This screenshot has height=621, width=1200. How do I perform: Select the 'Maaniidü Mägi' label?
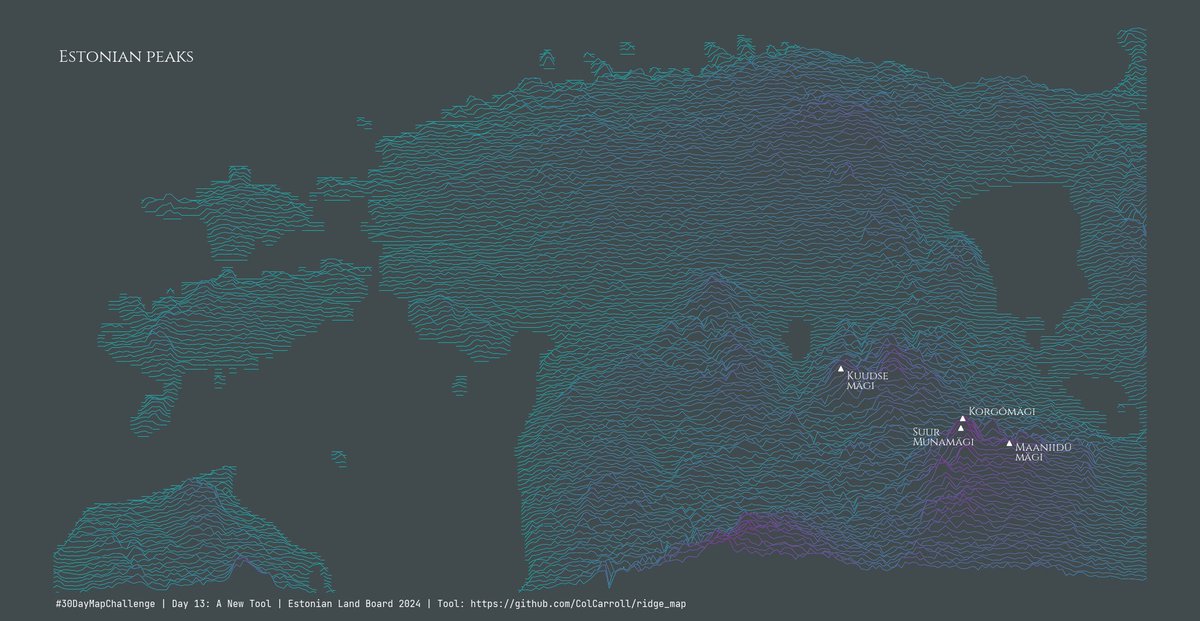click(x=1043, y=452)
